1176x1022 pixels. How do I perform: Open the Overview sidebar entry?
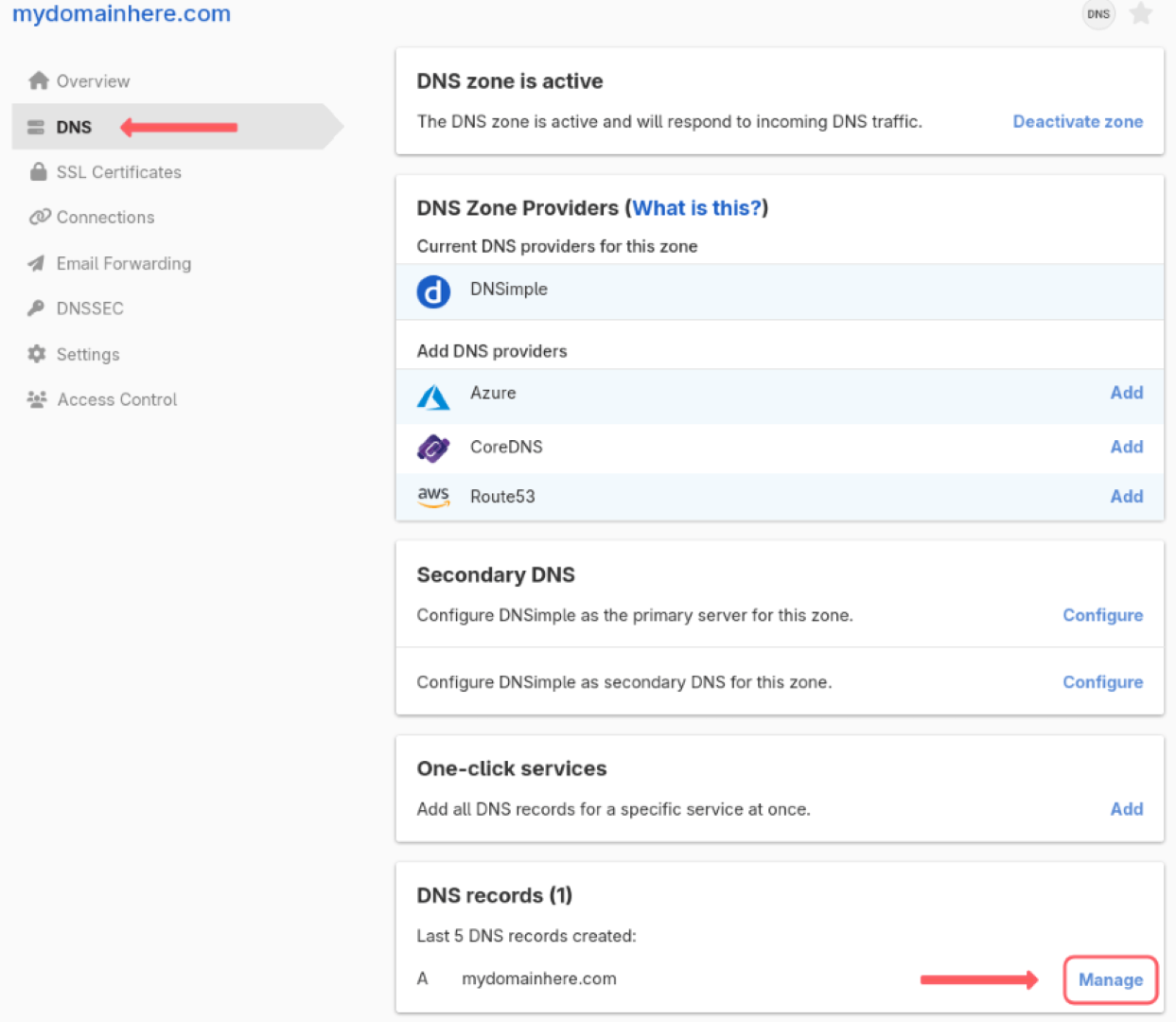coord(93,80)
